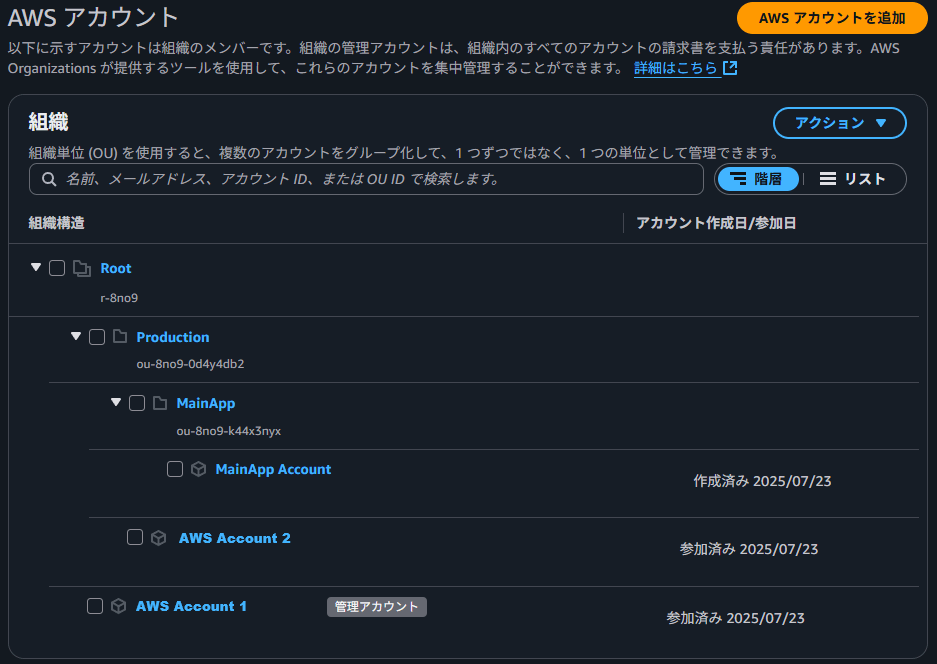
Task: Click the Production OU folder icon
Action: [120, 336]
